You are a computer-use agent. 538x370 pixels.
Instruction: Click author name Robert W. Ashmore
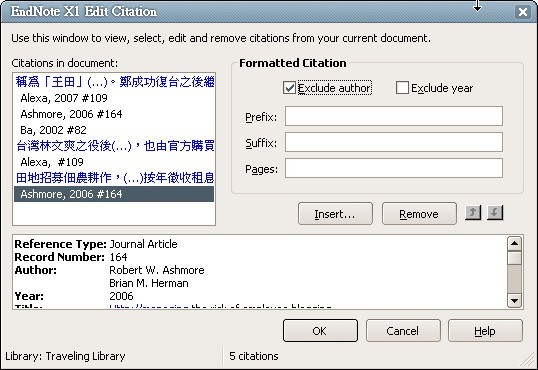(x=157, y=270)
